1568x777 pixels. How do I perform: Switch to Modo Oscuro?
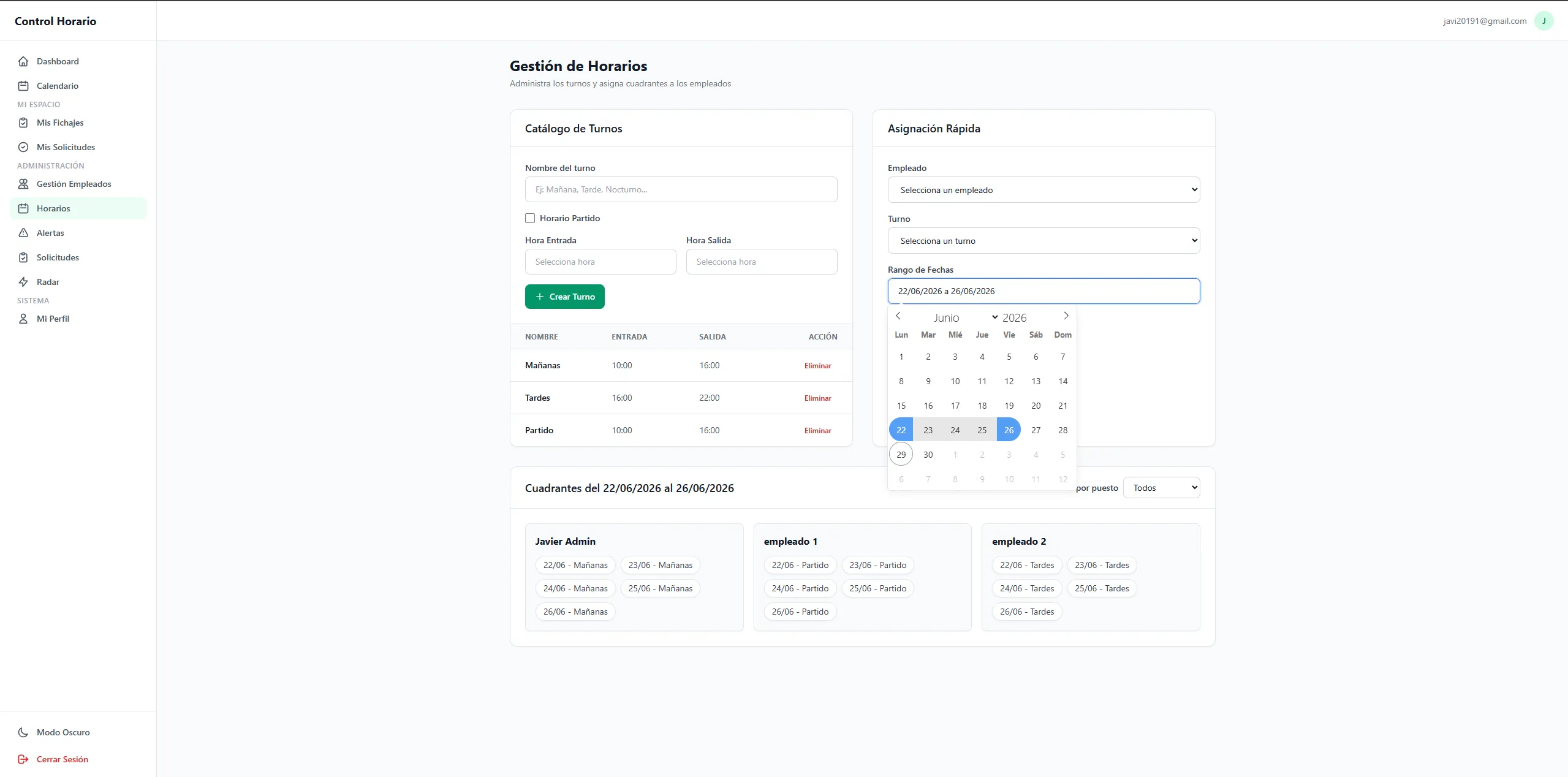tap(78, 732)
